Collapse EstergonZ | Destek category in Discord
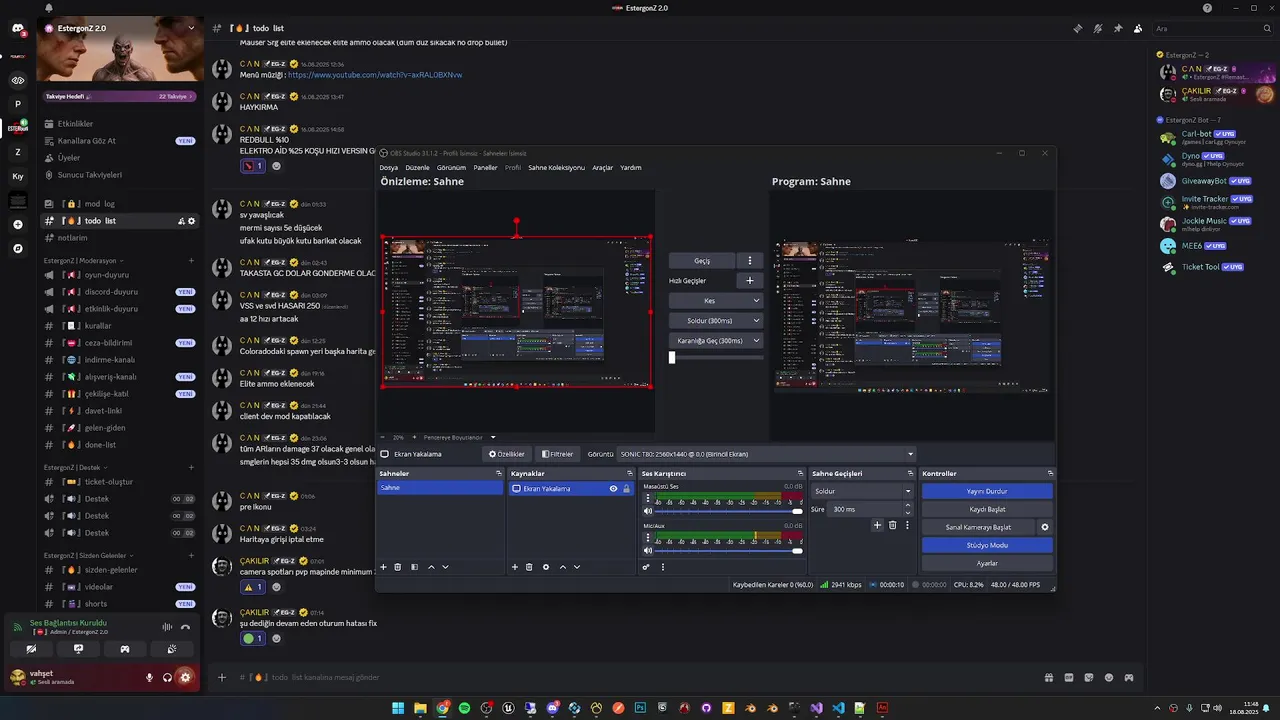 pyautogui.click(x=75, y=467)
